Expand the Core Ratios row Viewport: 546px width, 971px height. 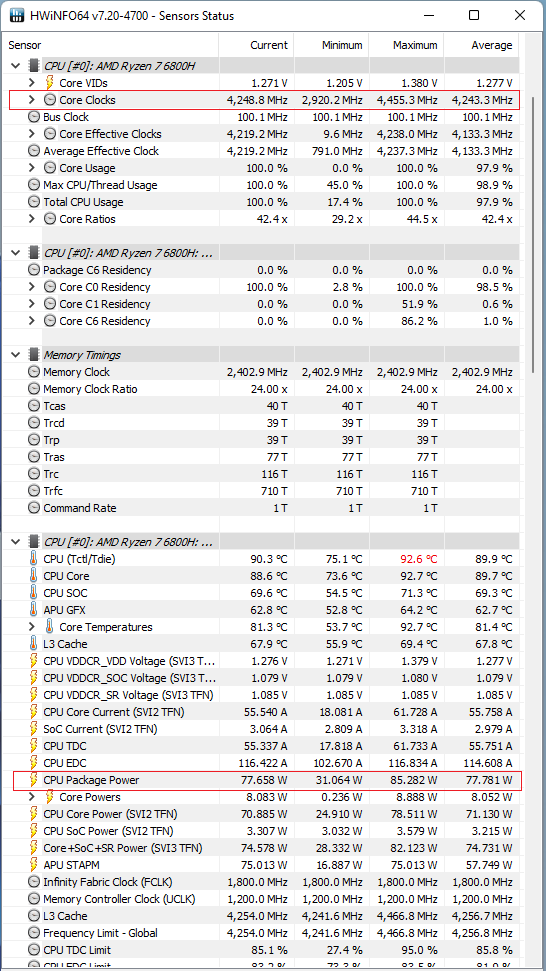(32, 219)
